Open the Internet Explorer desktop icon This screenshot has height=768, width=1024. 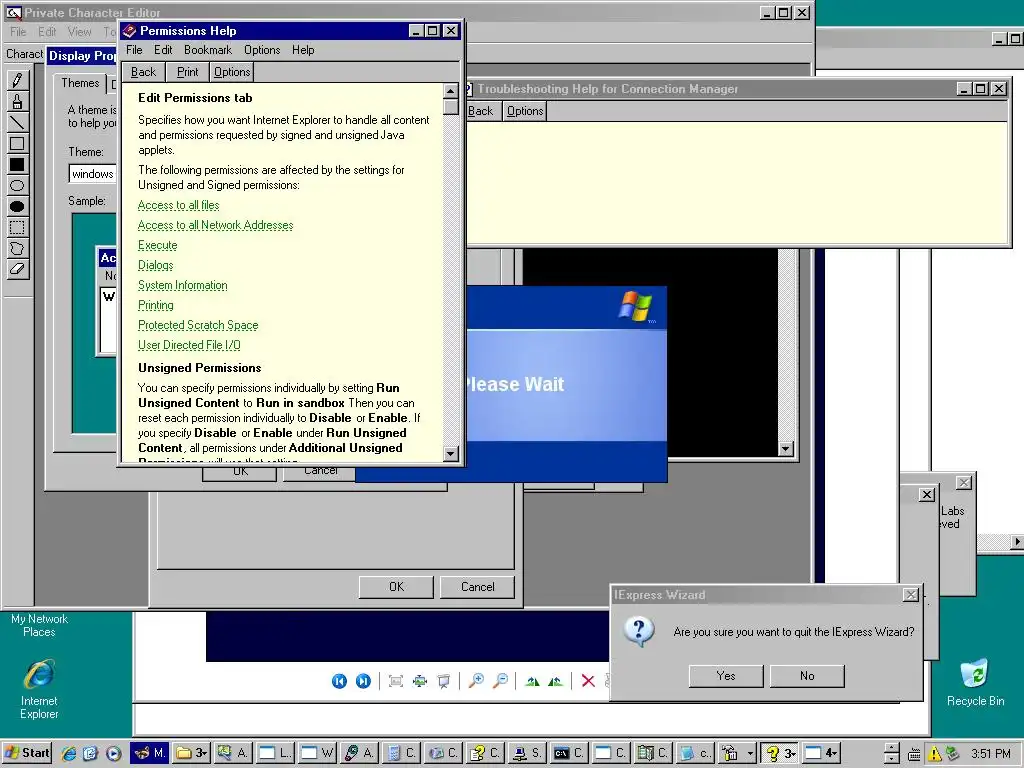tap(39, 689)
